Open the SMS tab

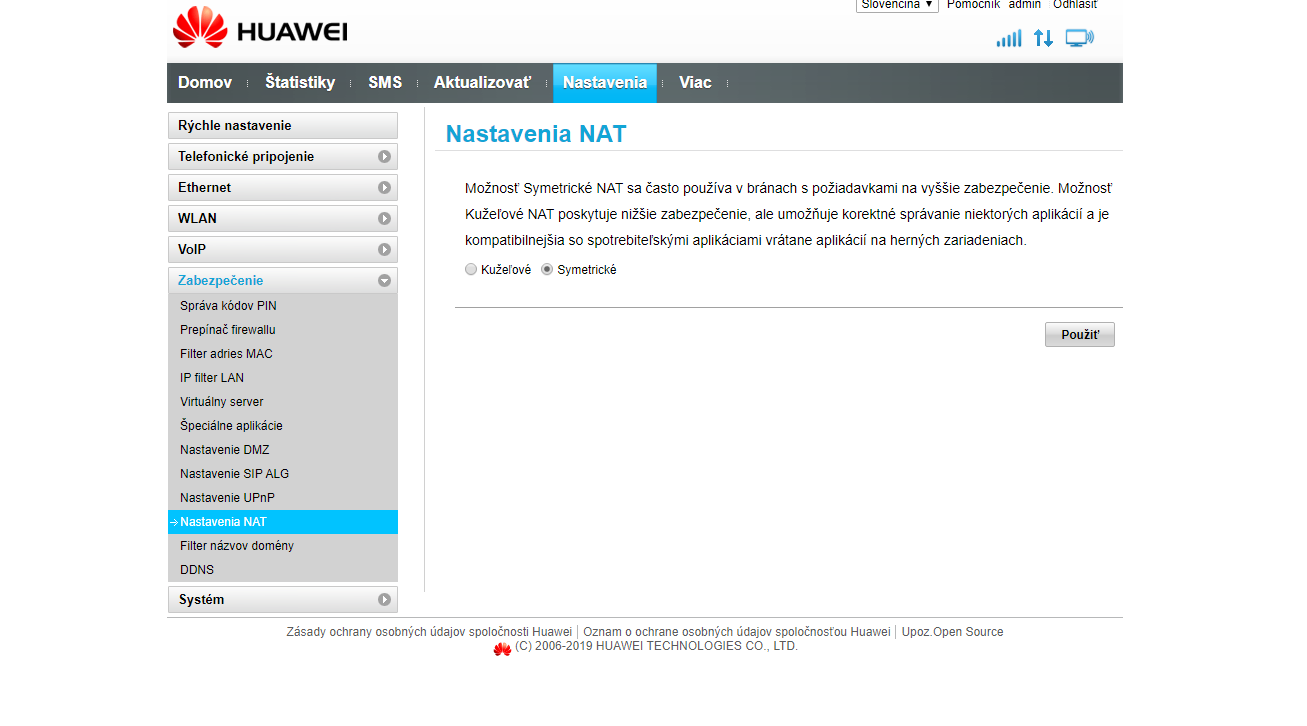pyautogui.click(x=385, y=83)
